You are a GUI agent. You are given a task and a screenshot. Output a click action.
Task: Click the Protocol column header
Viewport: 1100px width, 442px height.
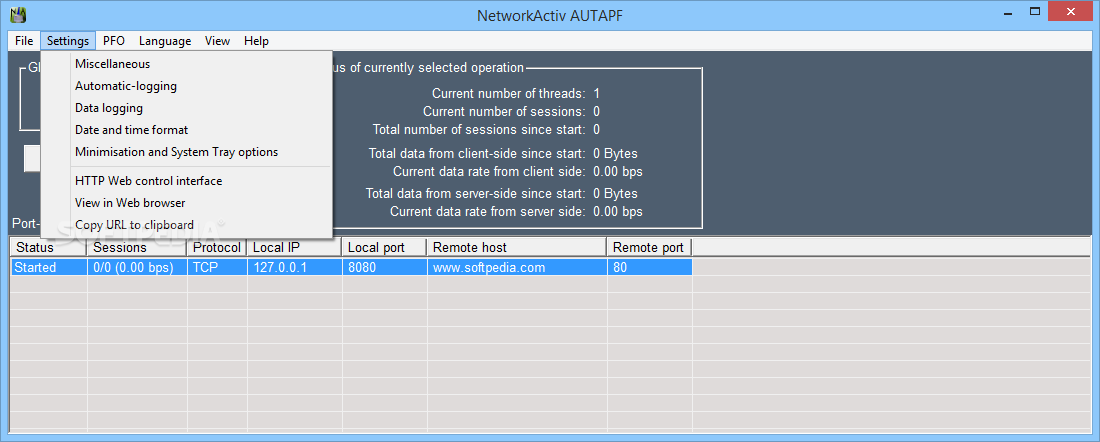217,247
